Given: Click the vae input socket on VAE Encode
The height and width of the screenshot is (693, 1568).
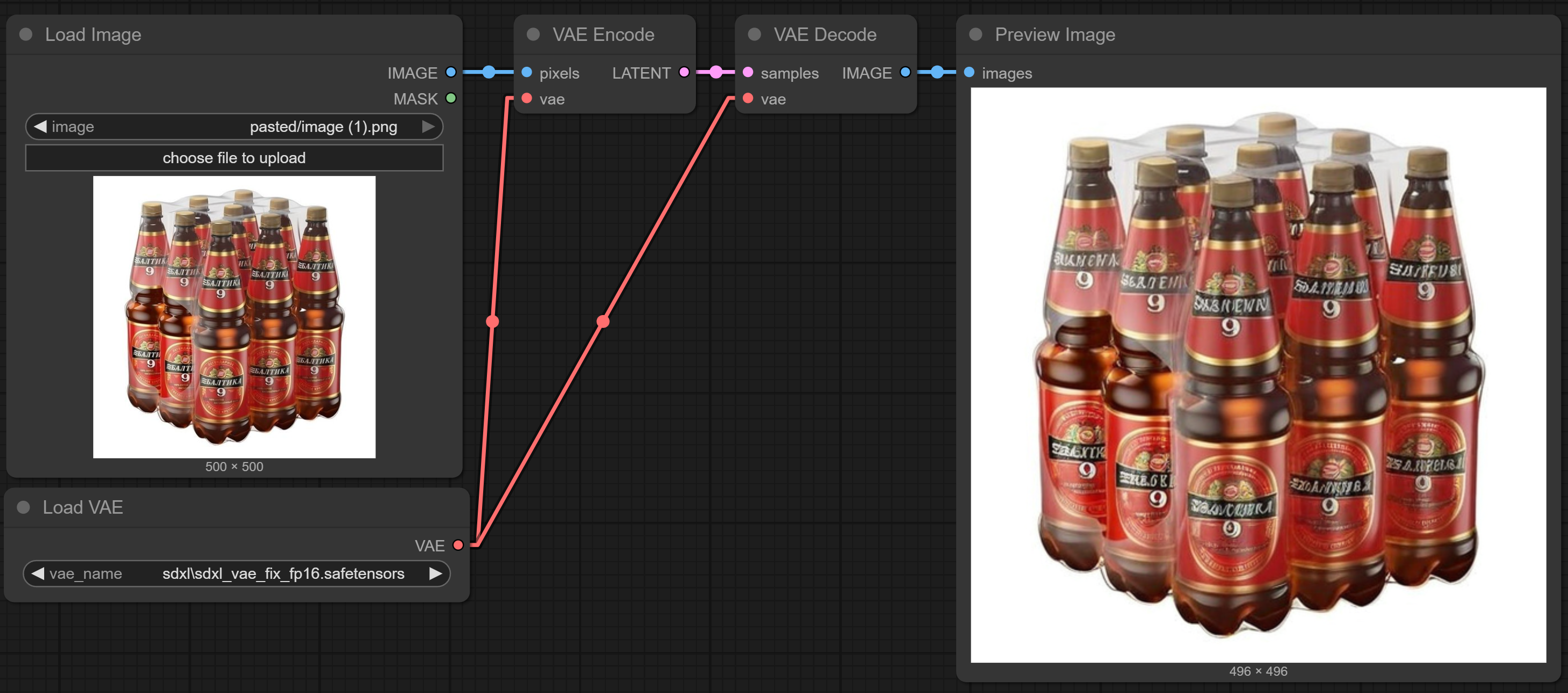Looking at the screenshot, I should (527, 98).
